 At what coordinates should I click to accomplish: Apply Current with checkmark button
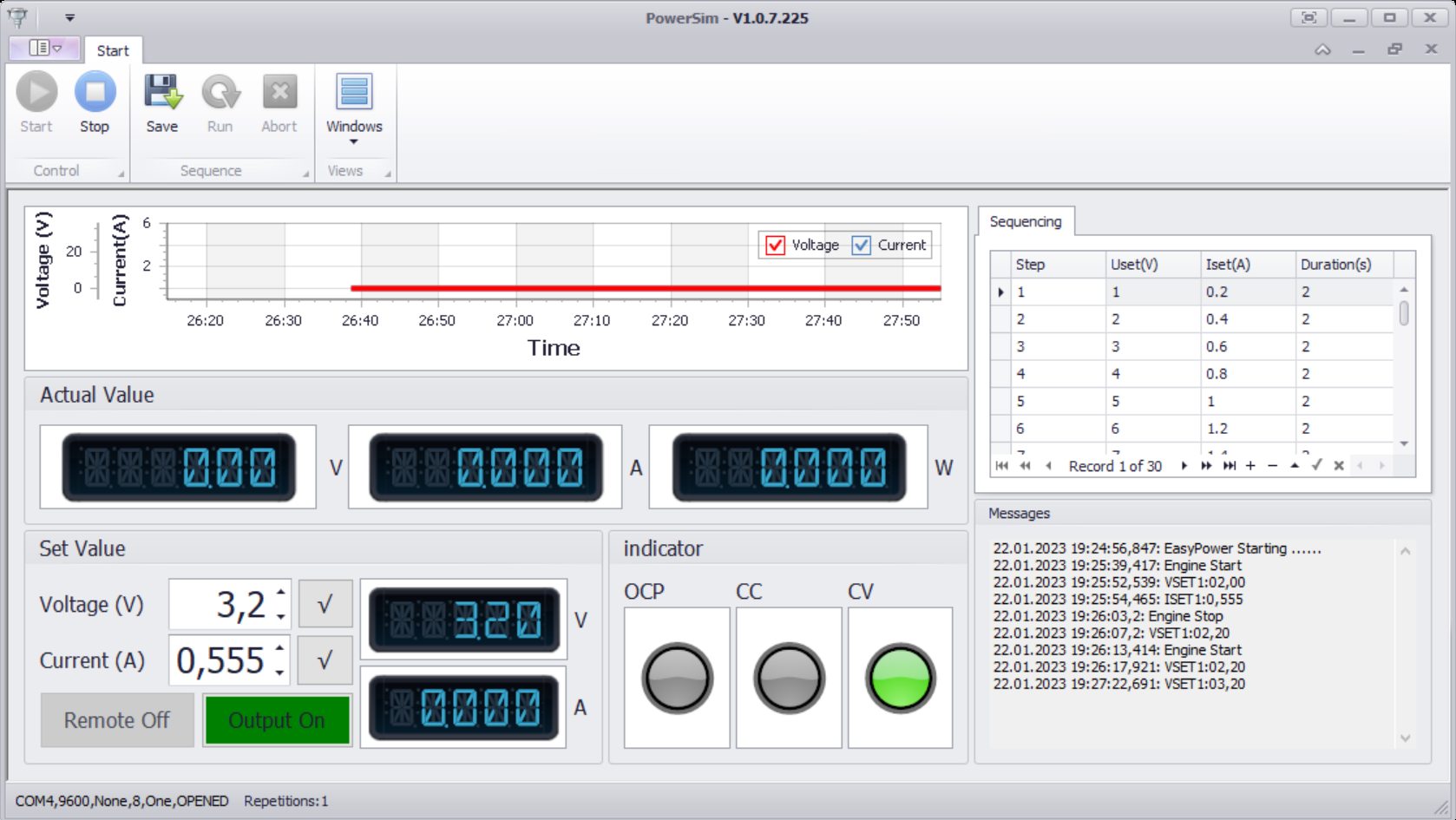[325, 660]
